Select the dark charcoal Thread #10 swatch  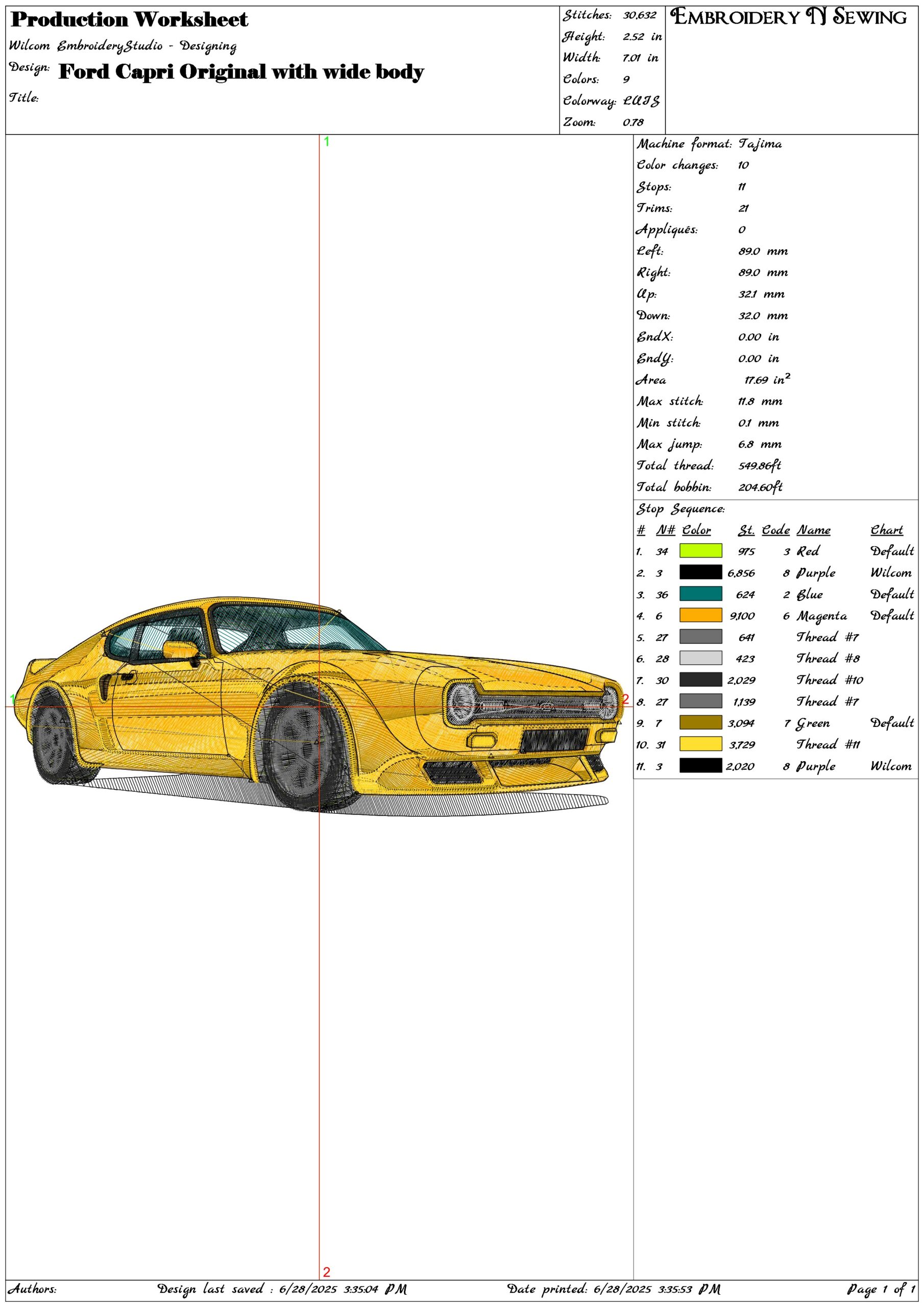700,680
